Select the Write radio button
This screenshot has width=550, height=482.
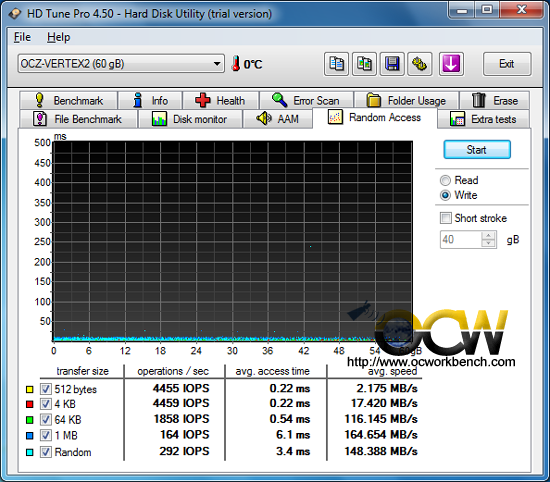pyautogui.click(x=445, y=195)
